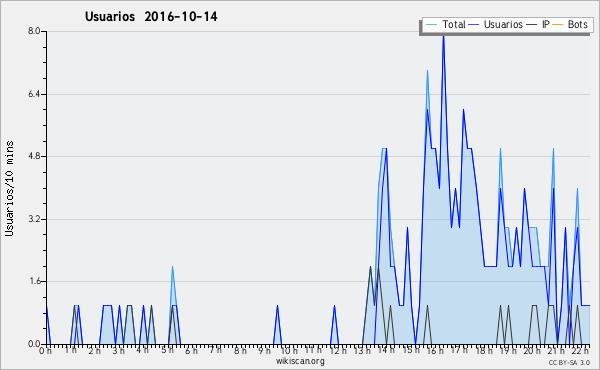Click the '13 h' x-axis label

point(362,350)
